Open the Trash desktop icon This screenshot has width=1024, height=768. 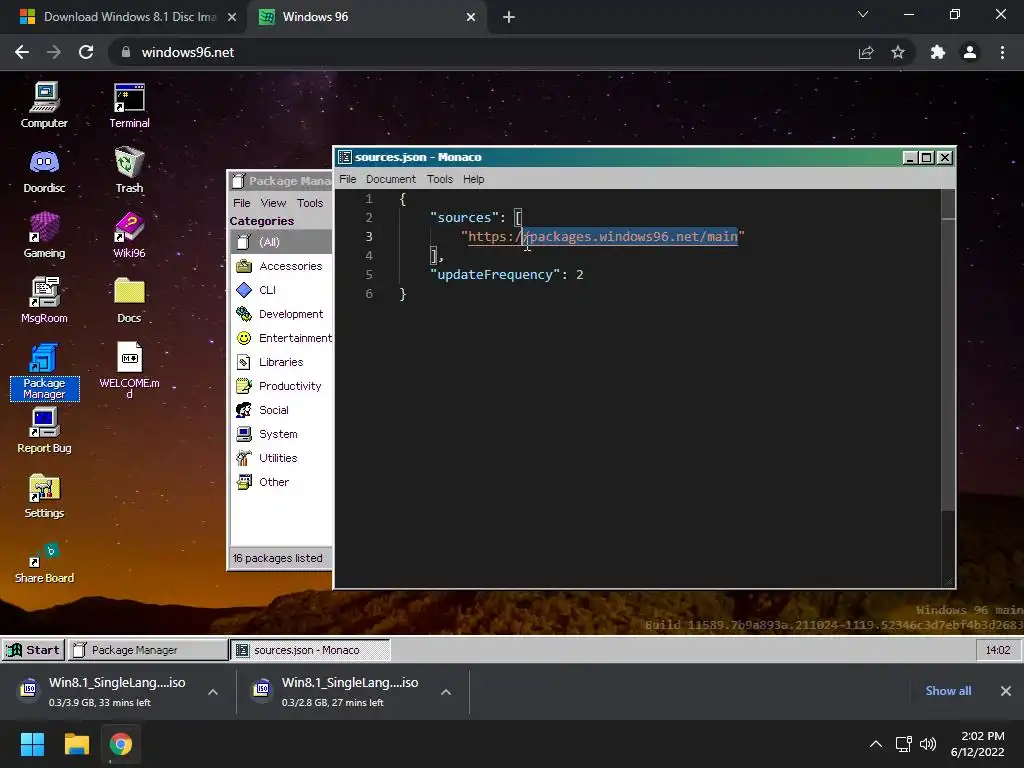(129, 170)
